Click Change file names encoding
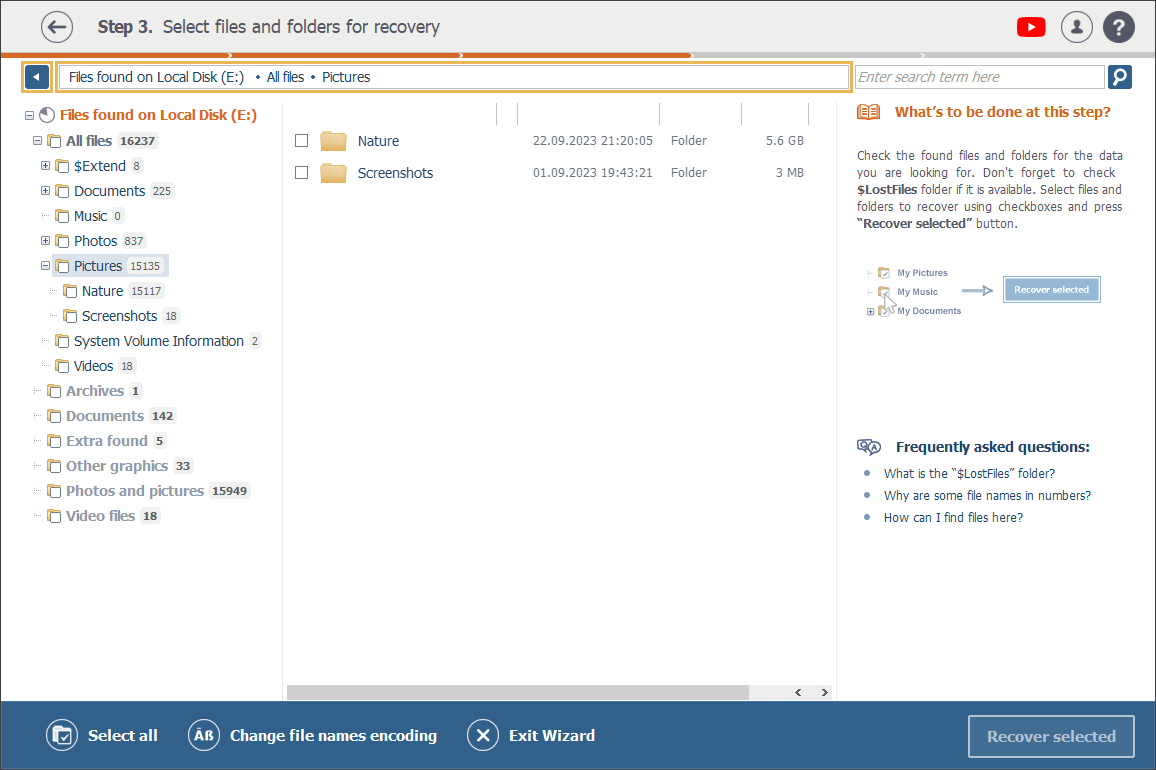The height and width of the screenshot is (770, 1156). 332,736
